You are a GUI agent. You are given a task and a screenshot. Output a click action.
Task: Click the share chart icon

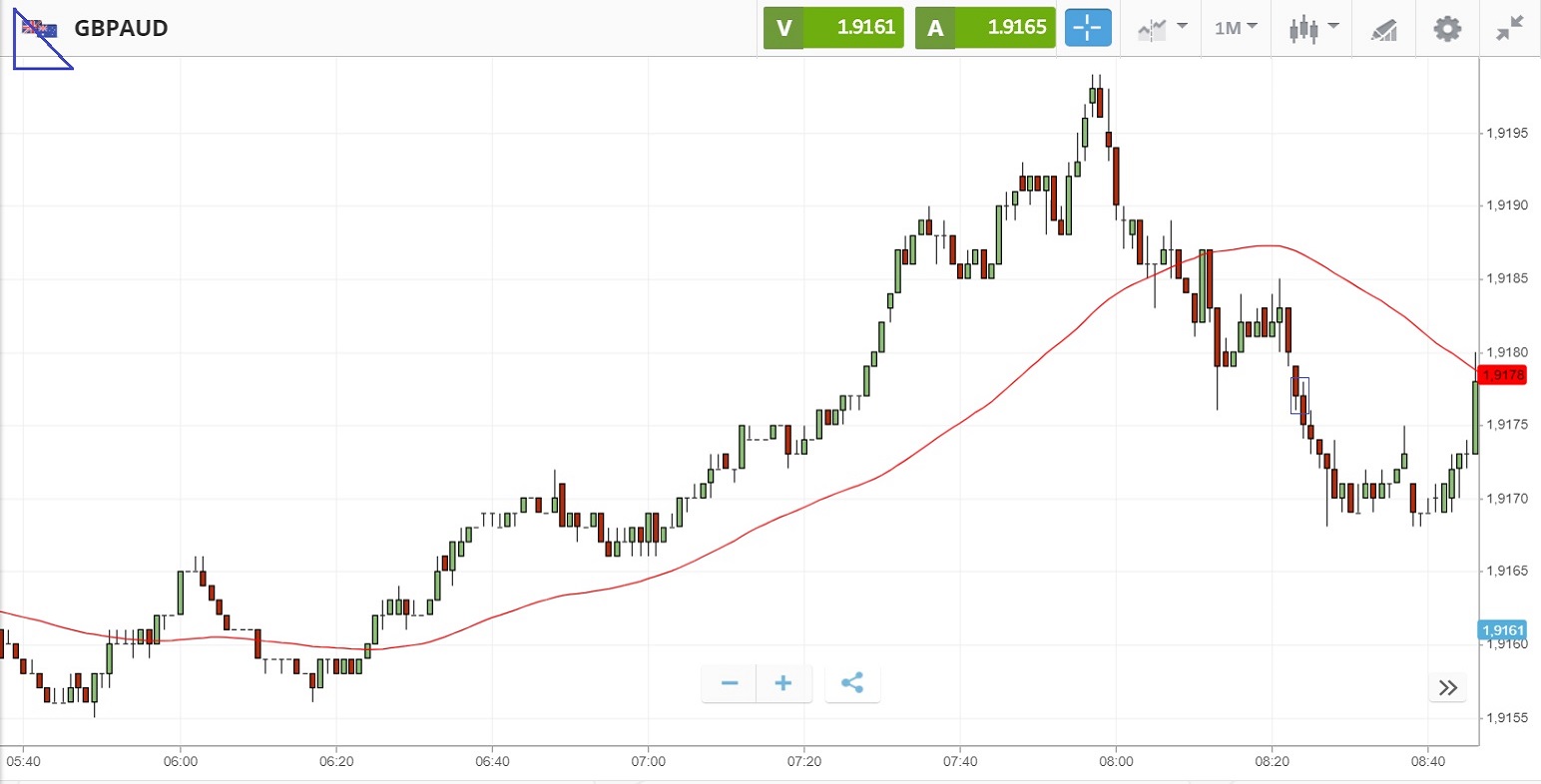point(852,683)
